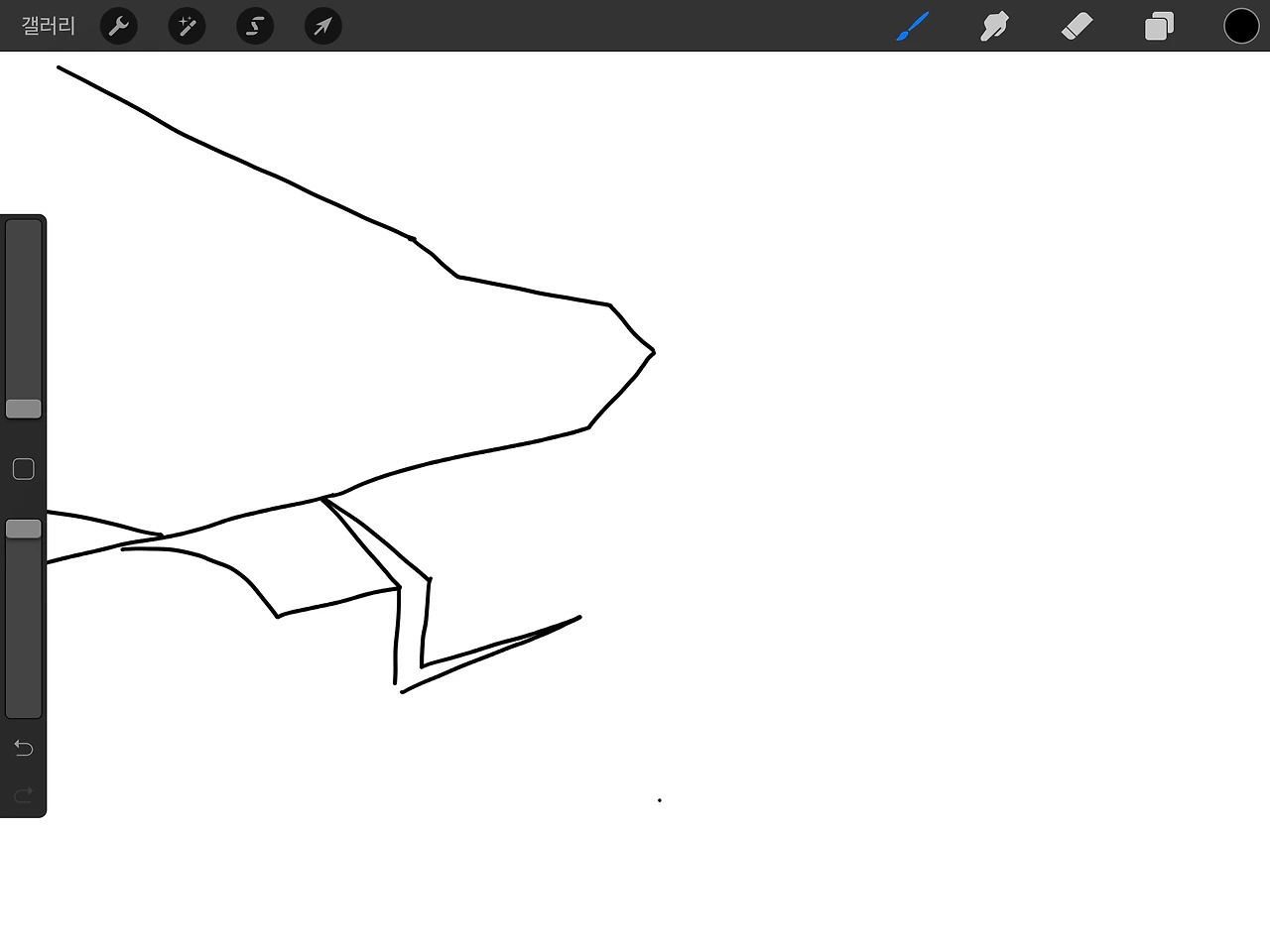Viewport: 1270px width, 952px height.
Task: Open the Actions wrench menu
Action: pos(119,26)
